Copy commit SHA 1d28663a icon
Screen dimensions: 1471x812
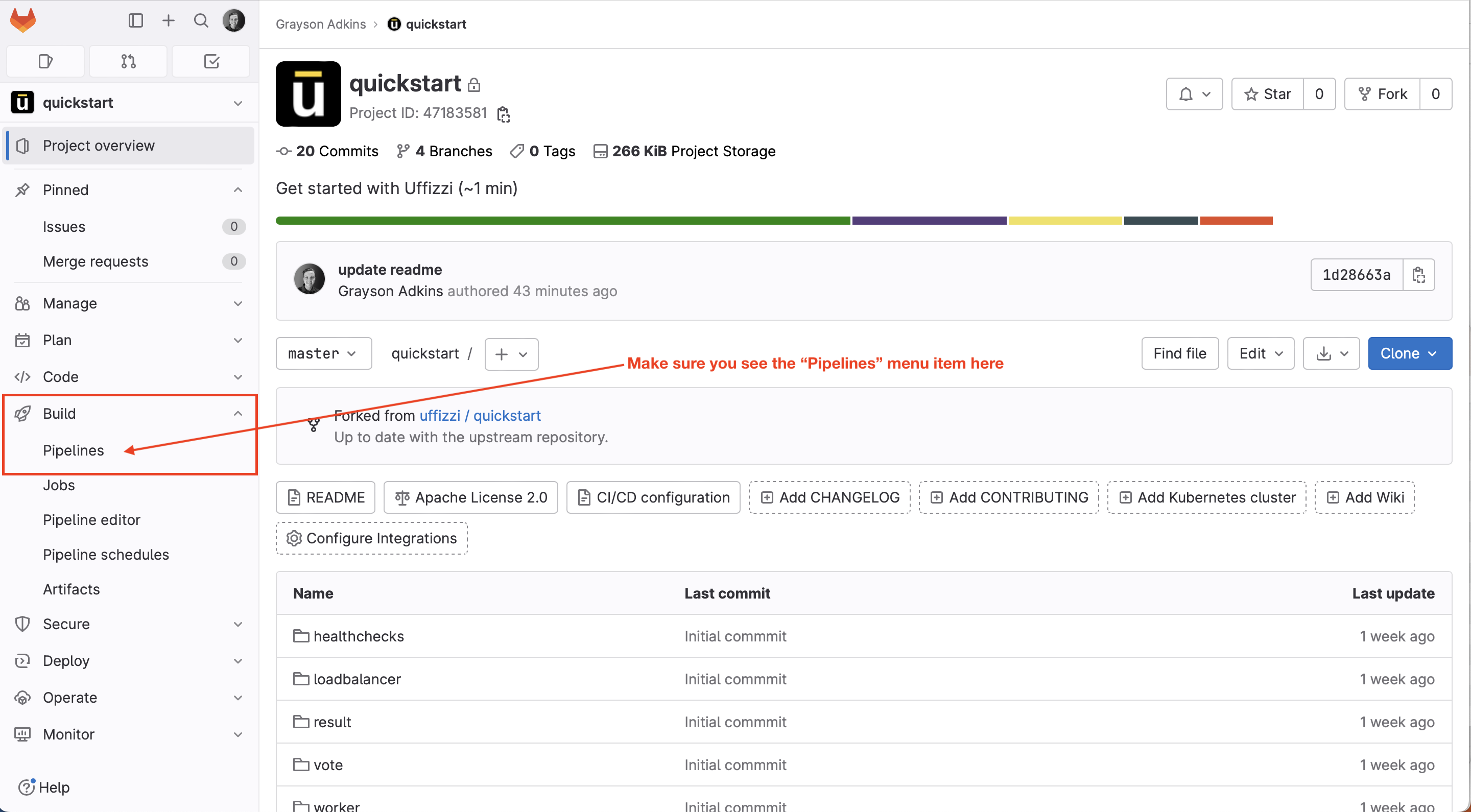[x=1418, y=275]
